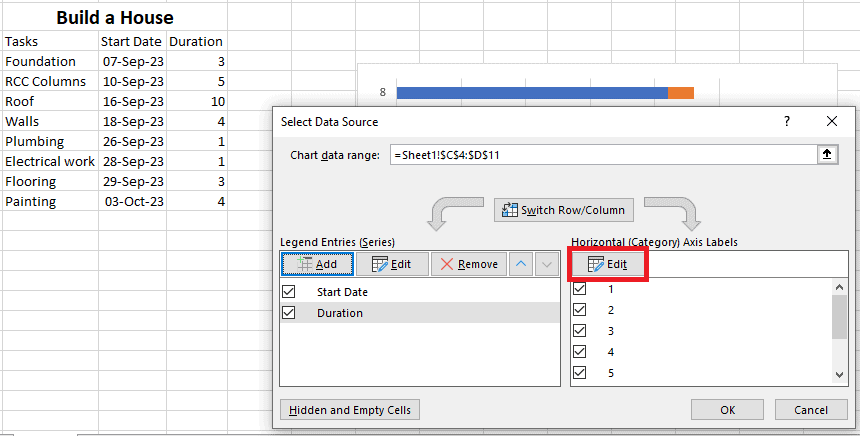Image resolution: width=860 pixels, height=436 pixels.
Task: Click Edit in Legend Entries section
Action: pyautogui.click(x=392, y=264)
